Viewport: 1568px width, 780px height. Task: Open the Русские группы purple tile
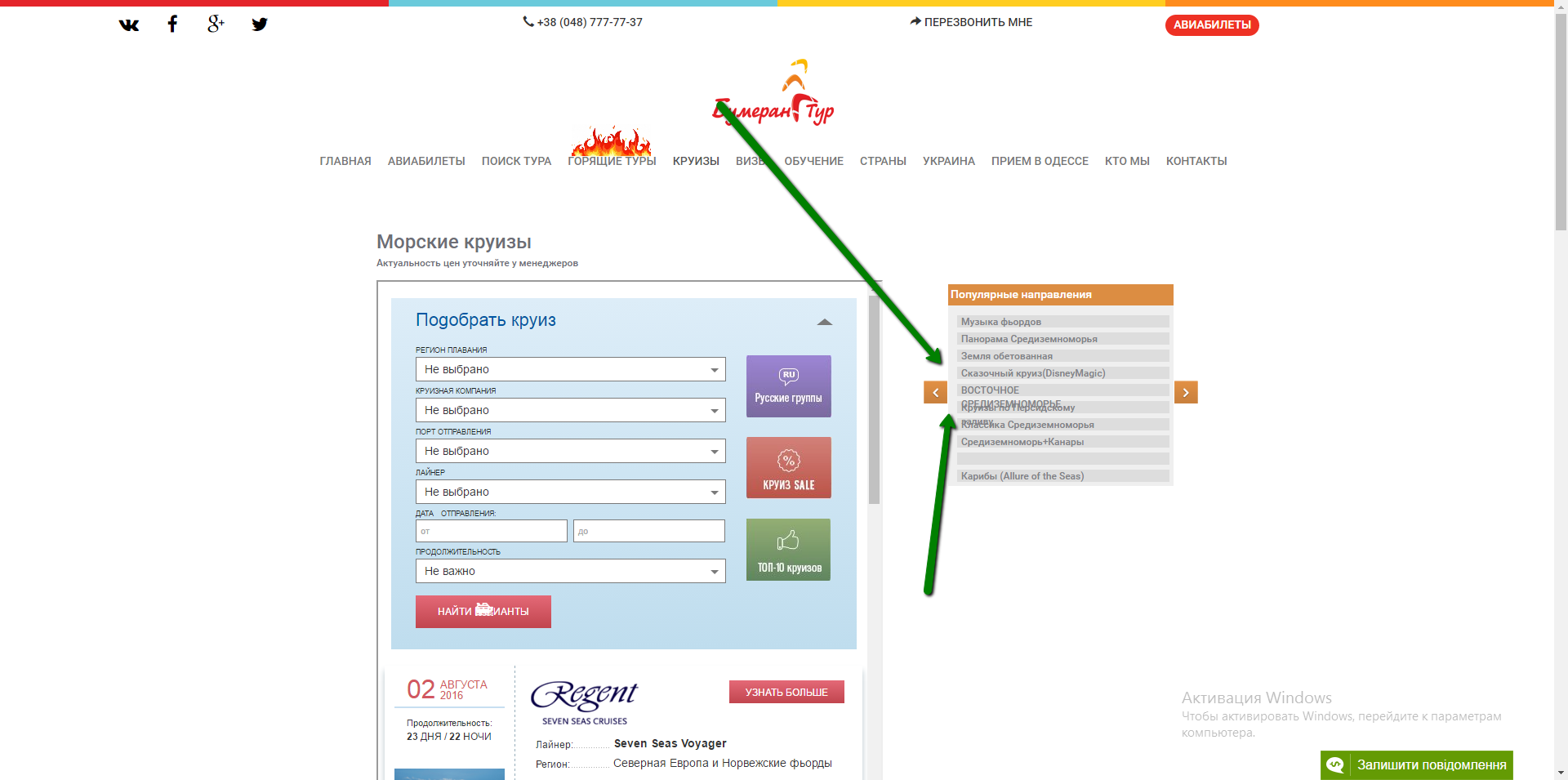[x=788, y=386]
